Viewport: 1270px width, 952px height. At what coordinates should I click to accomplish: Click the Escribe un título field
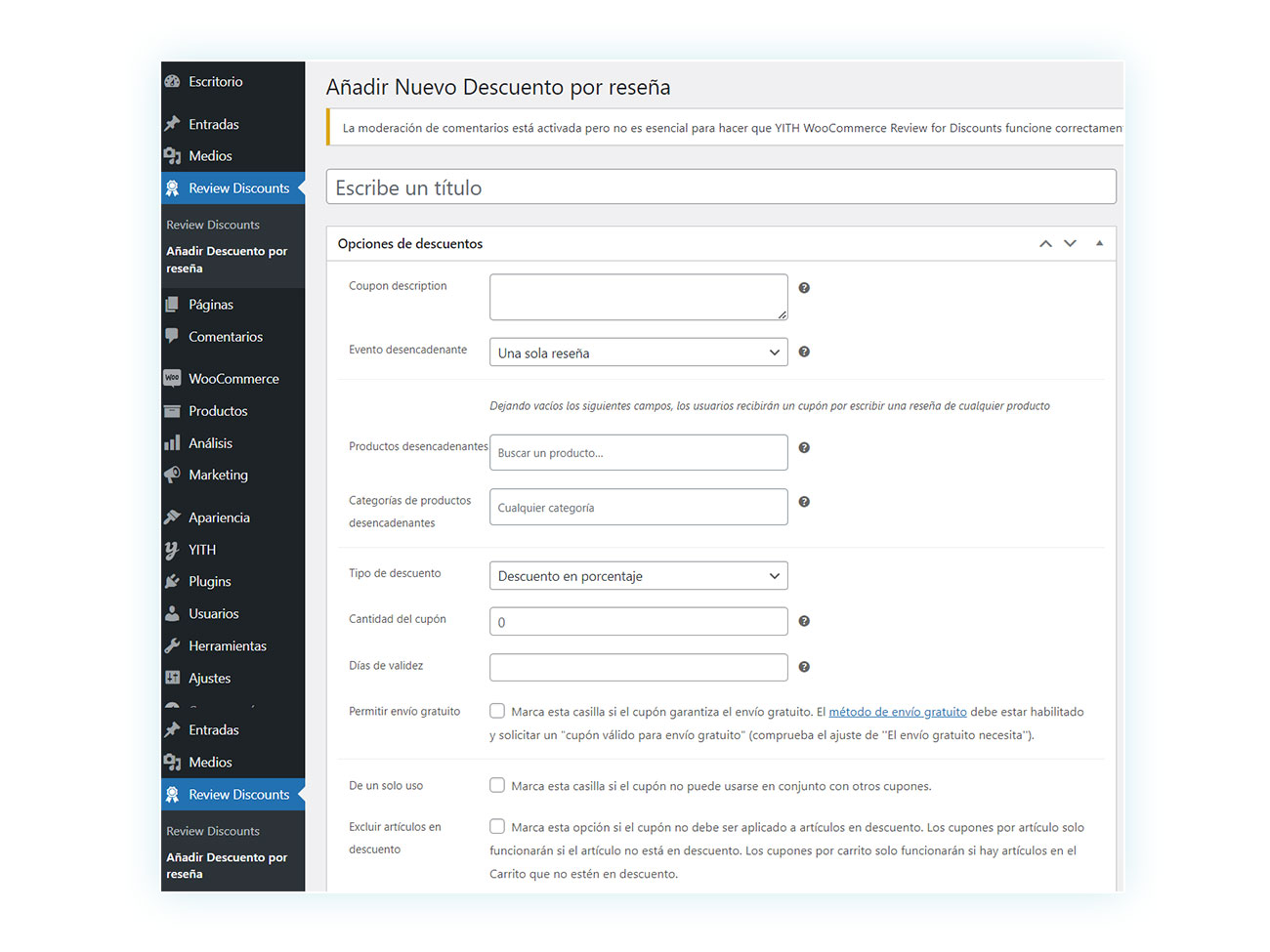(x=720, y=187)
